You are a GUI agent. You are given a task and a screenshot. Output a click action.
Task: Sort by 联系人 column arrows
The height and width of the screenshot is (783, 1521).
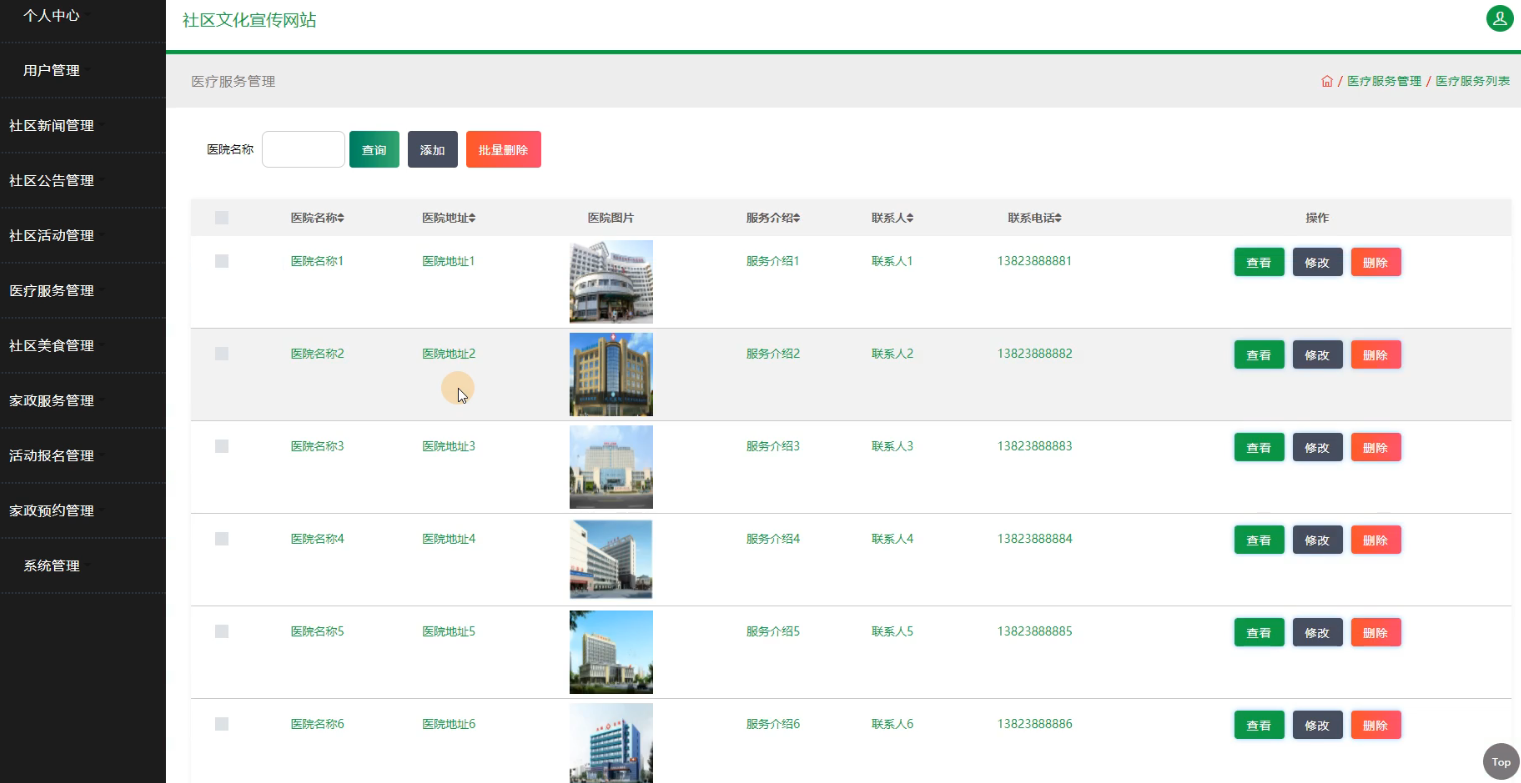tap(910, 218)
